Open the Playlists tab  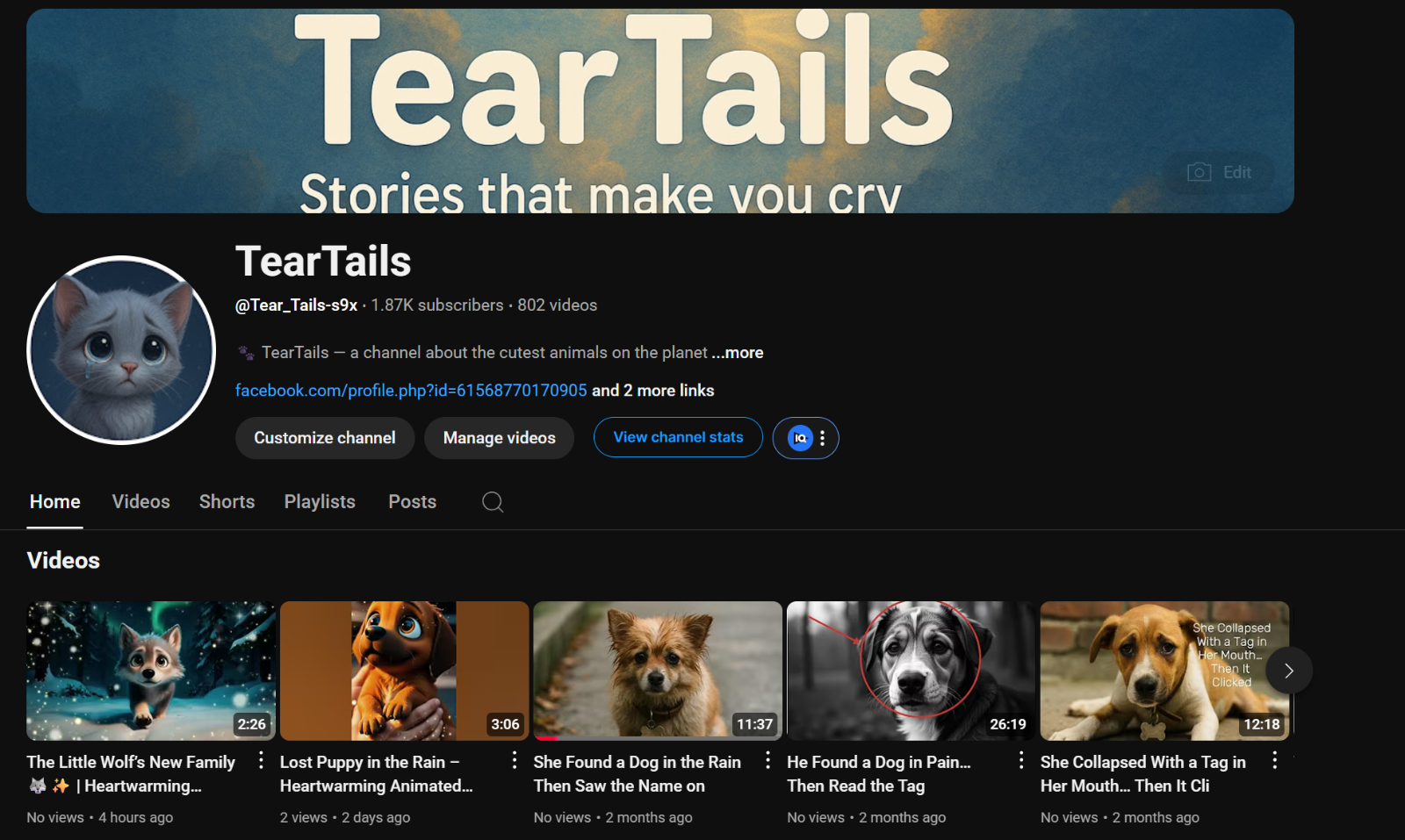tap(320, 502)
